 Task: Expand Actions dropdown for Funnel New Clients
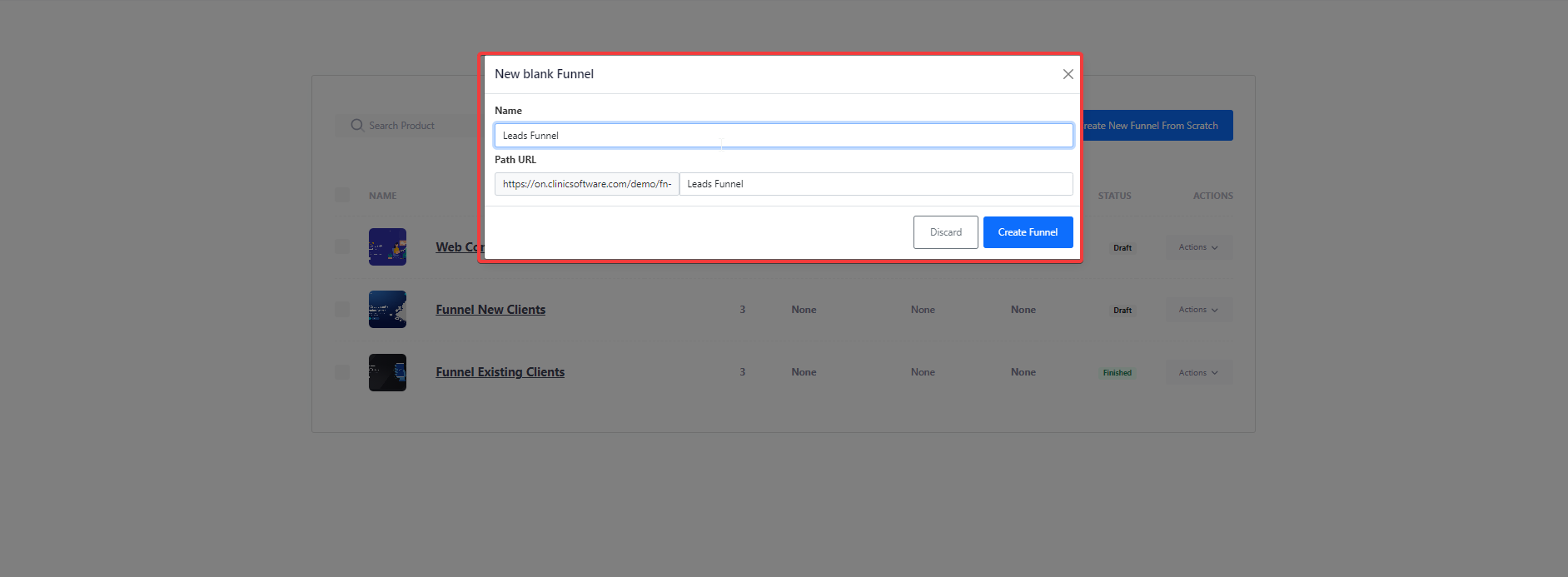pos(1198,310)
